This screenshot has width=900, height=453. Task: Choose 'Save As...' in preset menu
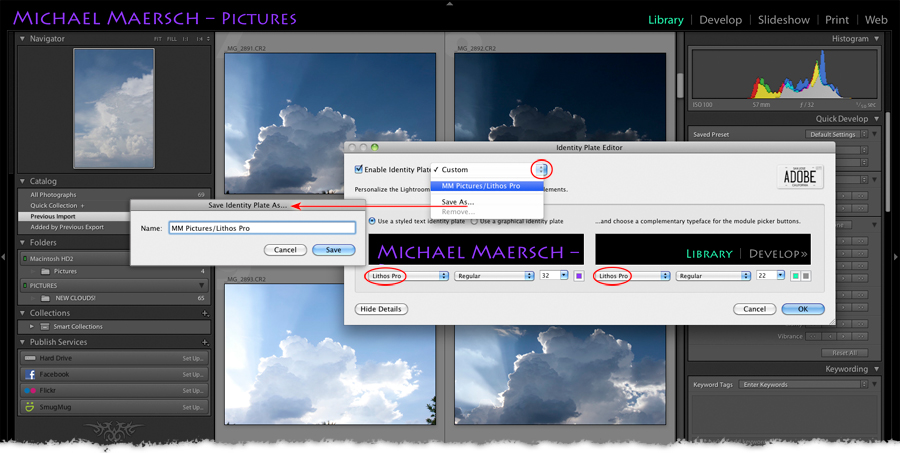[x=487, y=202]
